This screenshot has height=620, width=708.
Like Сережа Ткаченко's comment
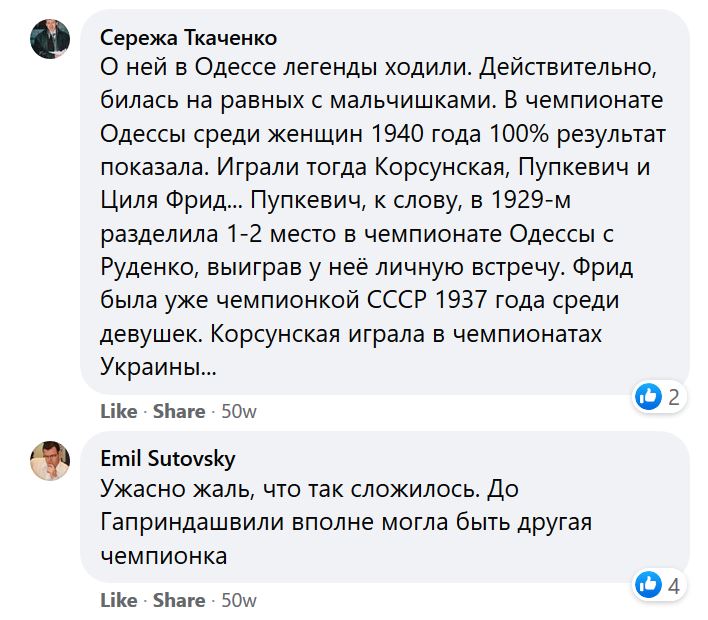tap(119, 411)
